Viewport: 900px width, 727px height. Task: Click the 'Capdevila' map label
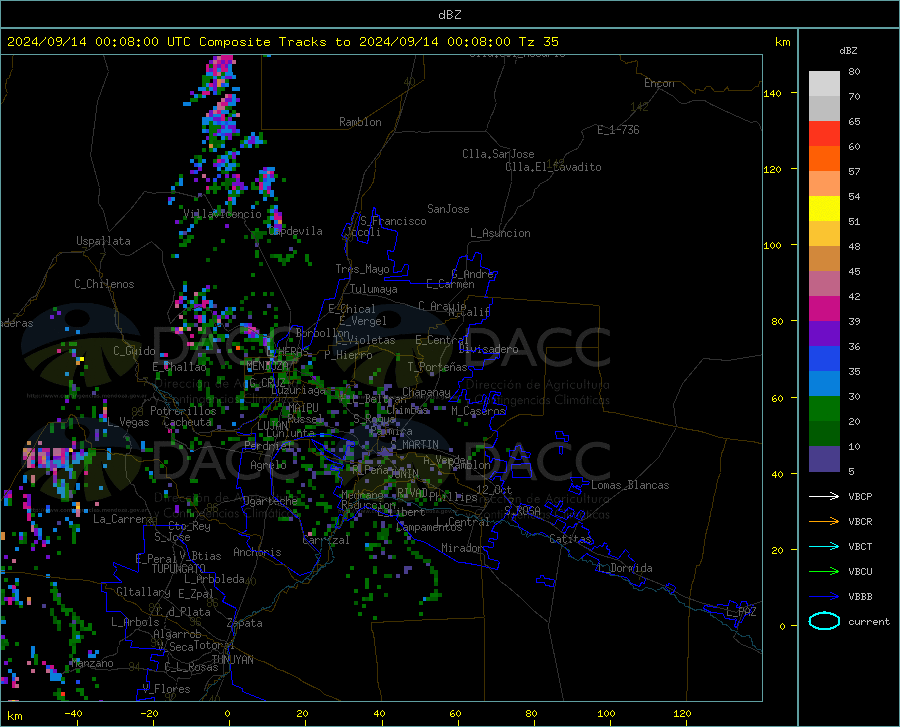(296, 231)
